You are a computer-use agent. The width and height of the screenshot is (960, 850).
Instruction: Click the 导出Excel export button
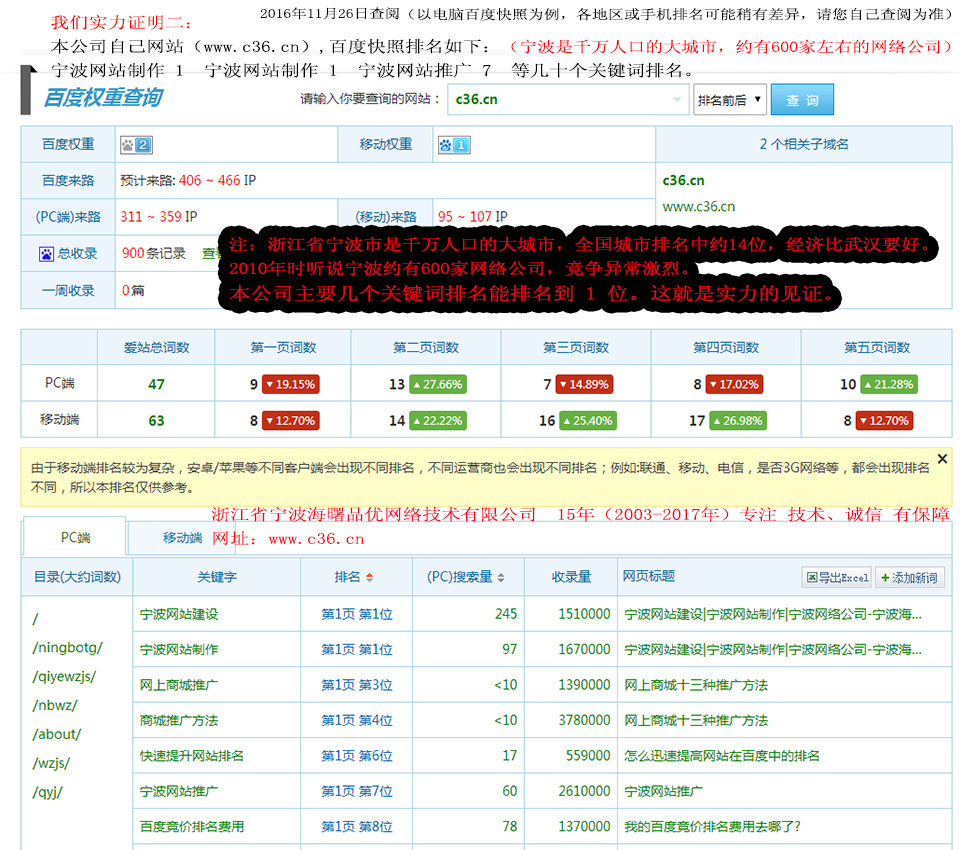(836, 578)
